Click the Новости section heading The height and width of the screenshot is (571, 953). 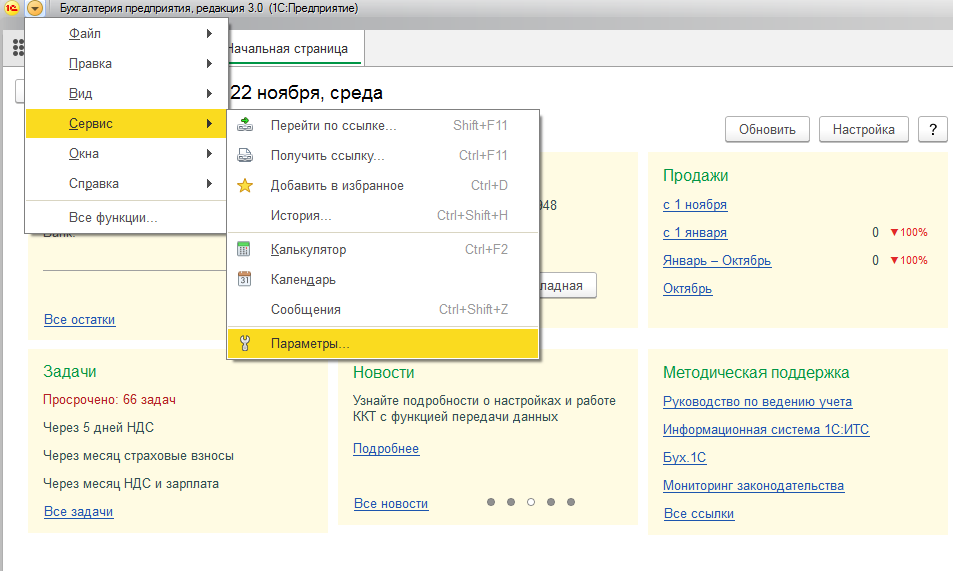click(384, 373)
